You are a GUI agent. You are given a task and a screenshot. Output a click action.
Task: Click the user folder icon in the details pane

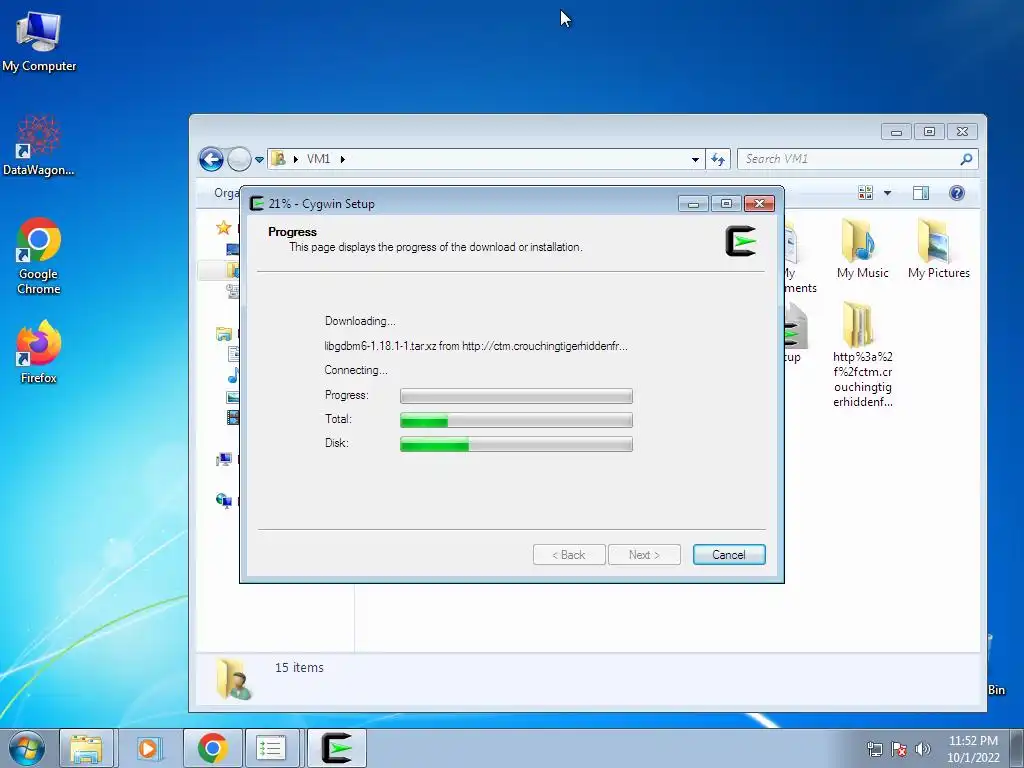pyautogui.click(x=233, y=679)
